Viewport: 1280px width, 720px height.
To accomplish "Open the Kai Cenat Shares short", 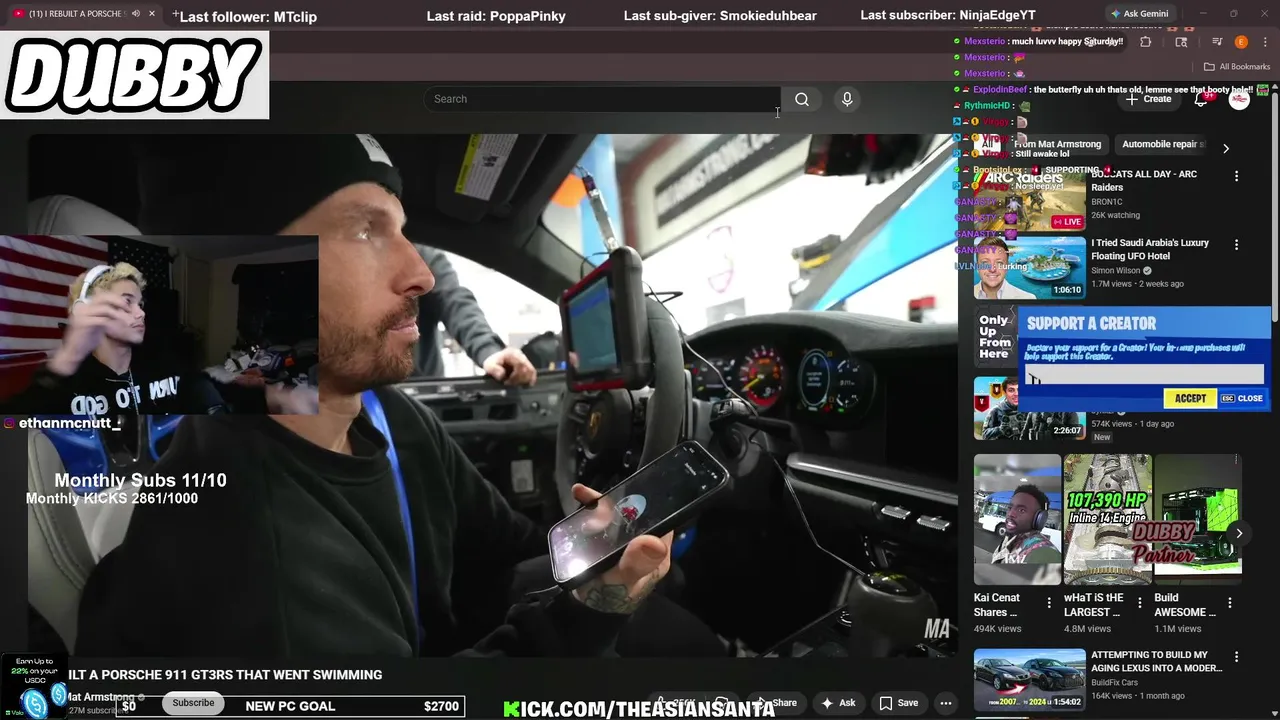I will click(x=1017, y=519).
